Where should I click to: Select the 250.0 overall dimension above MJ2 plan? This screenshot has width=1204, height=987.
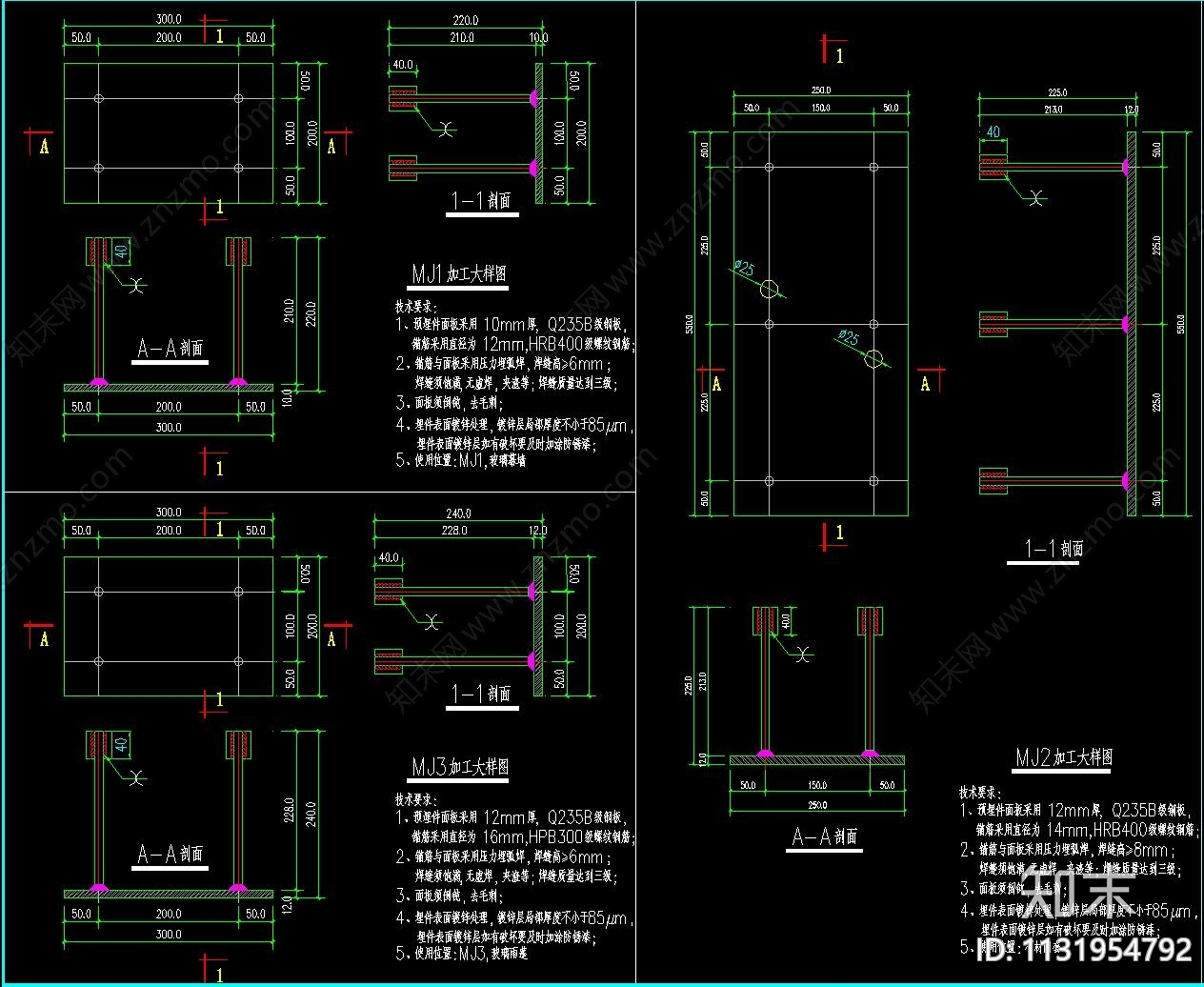[x=820, y=91]
